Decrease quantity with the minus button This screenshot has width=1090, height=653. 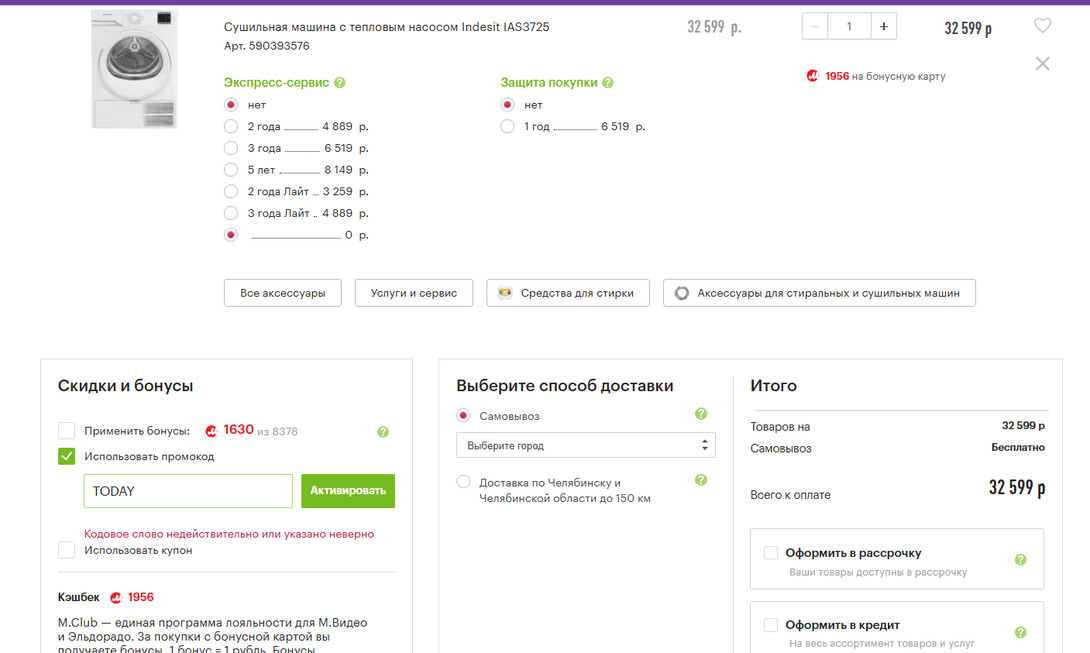pyautogui.click(x=815, y=27)
